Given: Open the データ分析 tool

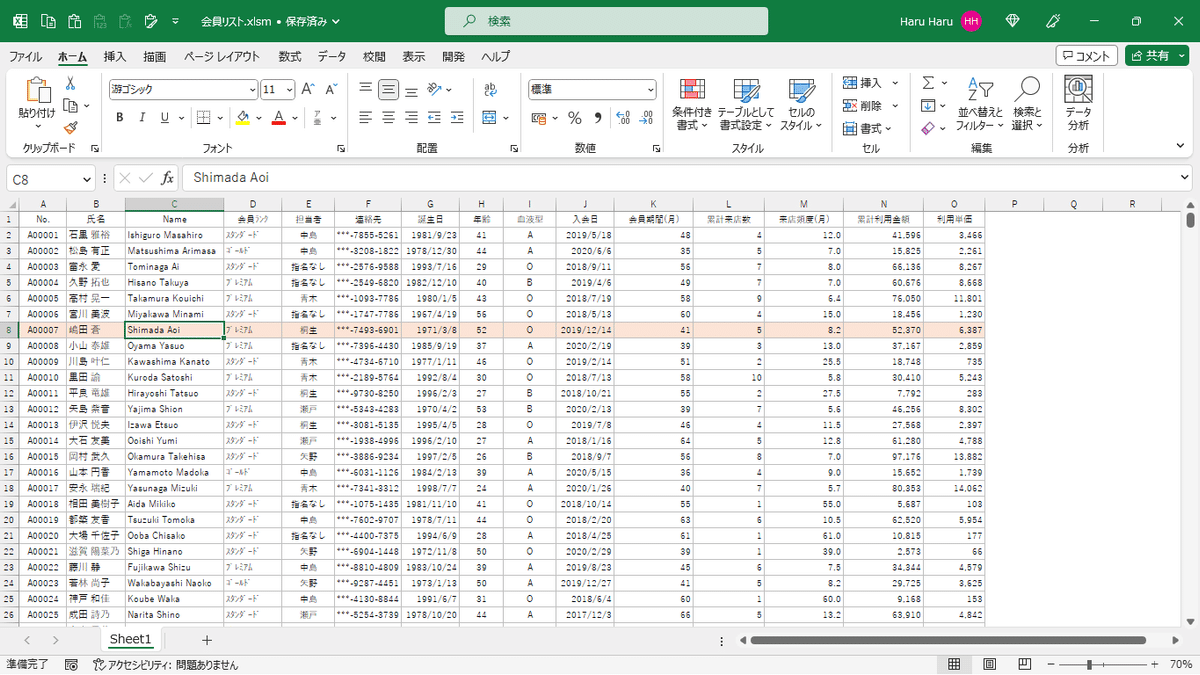Looking at the screenshot, I should pyautogui.click(x=1078, y=104).
